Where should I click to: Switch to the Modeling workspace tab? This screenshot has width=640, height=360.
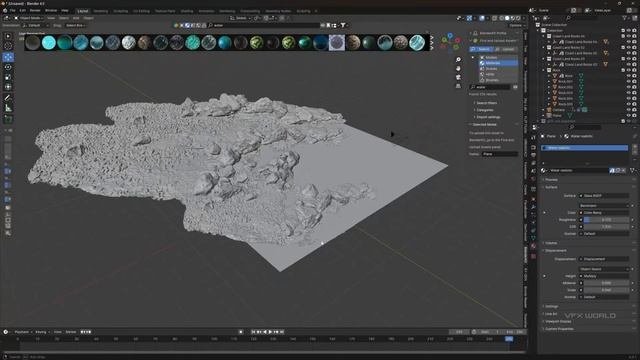pos(100,11)
